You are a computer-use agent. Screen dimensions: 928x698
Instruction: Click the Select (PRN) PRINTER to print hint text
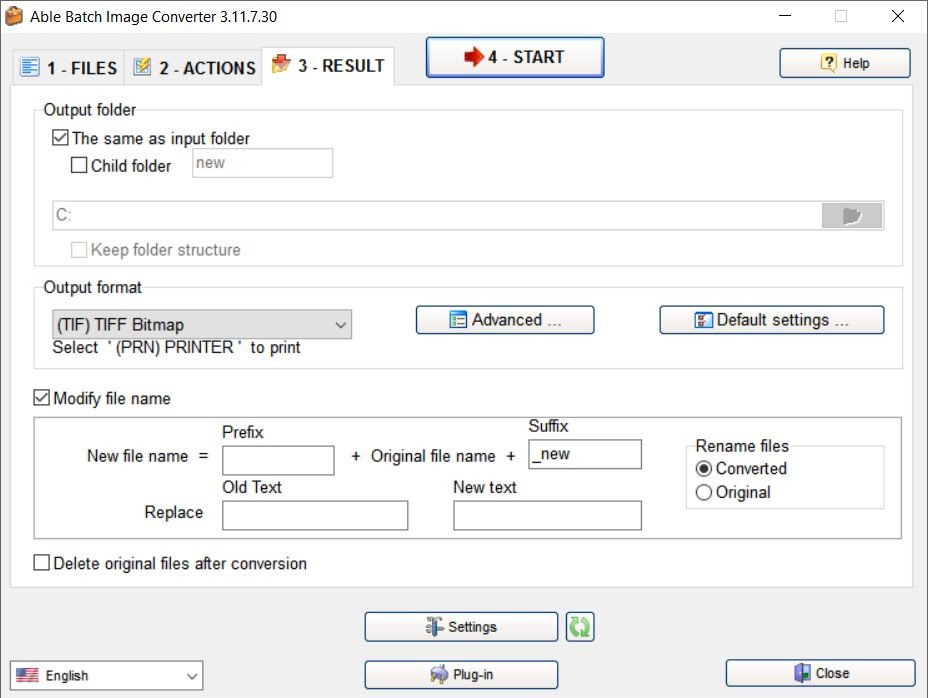point(176,348)
